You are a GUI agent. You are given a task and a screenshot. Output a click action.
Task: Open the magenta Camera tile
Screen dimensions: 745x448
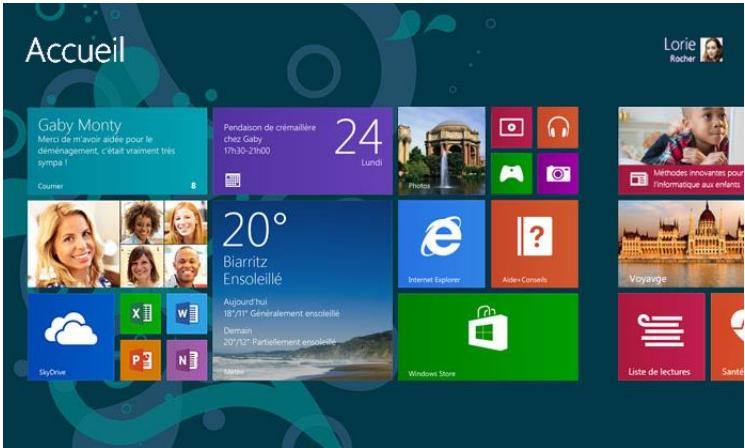(x=558, y=173)
